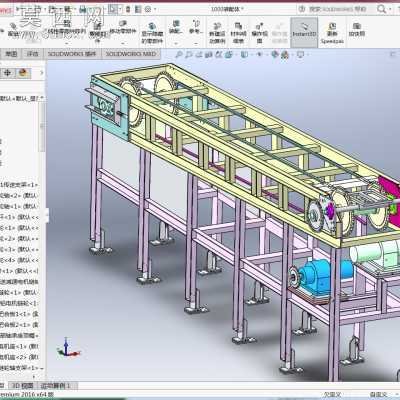The image size is (400, 400).
Task: Select tree row 链轮轴支架<1>
Action: pyautogui.click(x=19, y=368)
